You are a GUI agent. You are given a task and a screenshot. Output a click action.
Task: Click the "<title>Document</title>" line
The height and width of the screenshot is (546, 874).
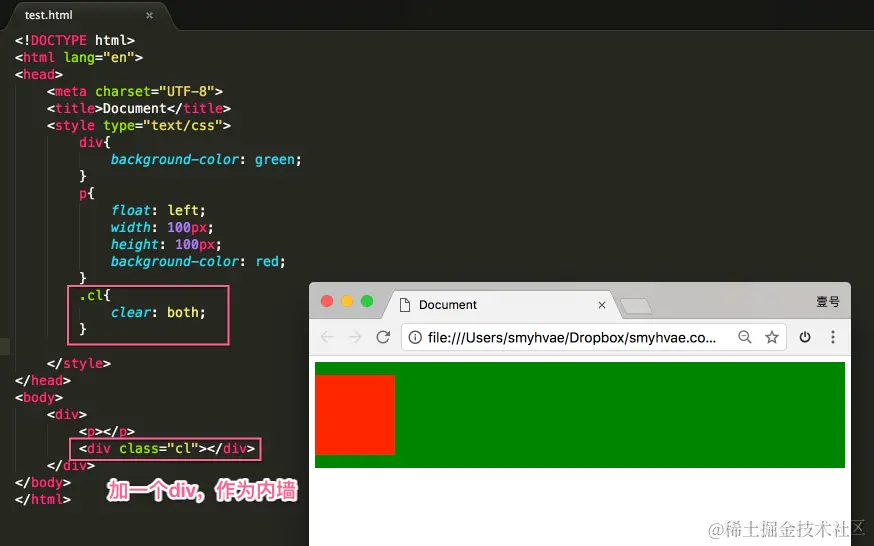[139, 108]
